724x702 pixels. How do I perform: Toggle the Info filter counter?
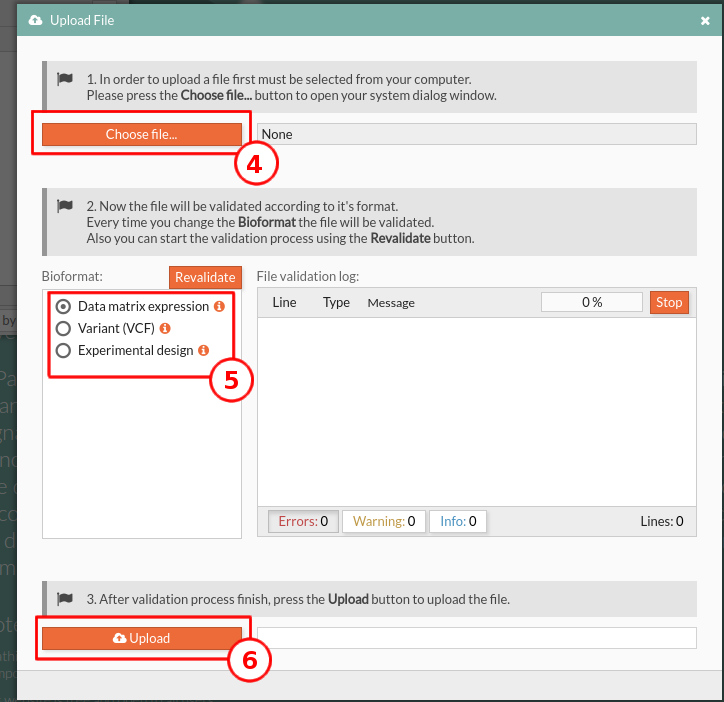pyautogui.click(x=458, y=521)
